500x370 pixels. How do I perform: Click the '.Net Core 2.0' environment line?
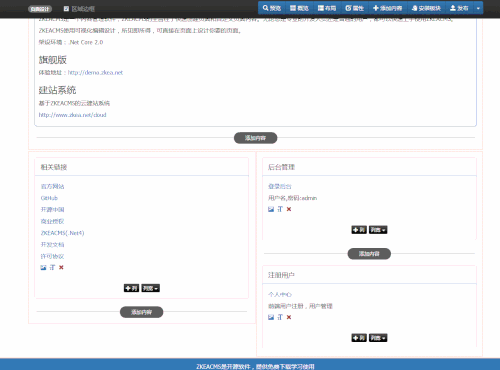pyautogui.click(x=71, y=42)
